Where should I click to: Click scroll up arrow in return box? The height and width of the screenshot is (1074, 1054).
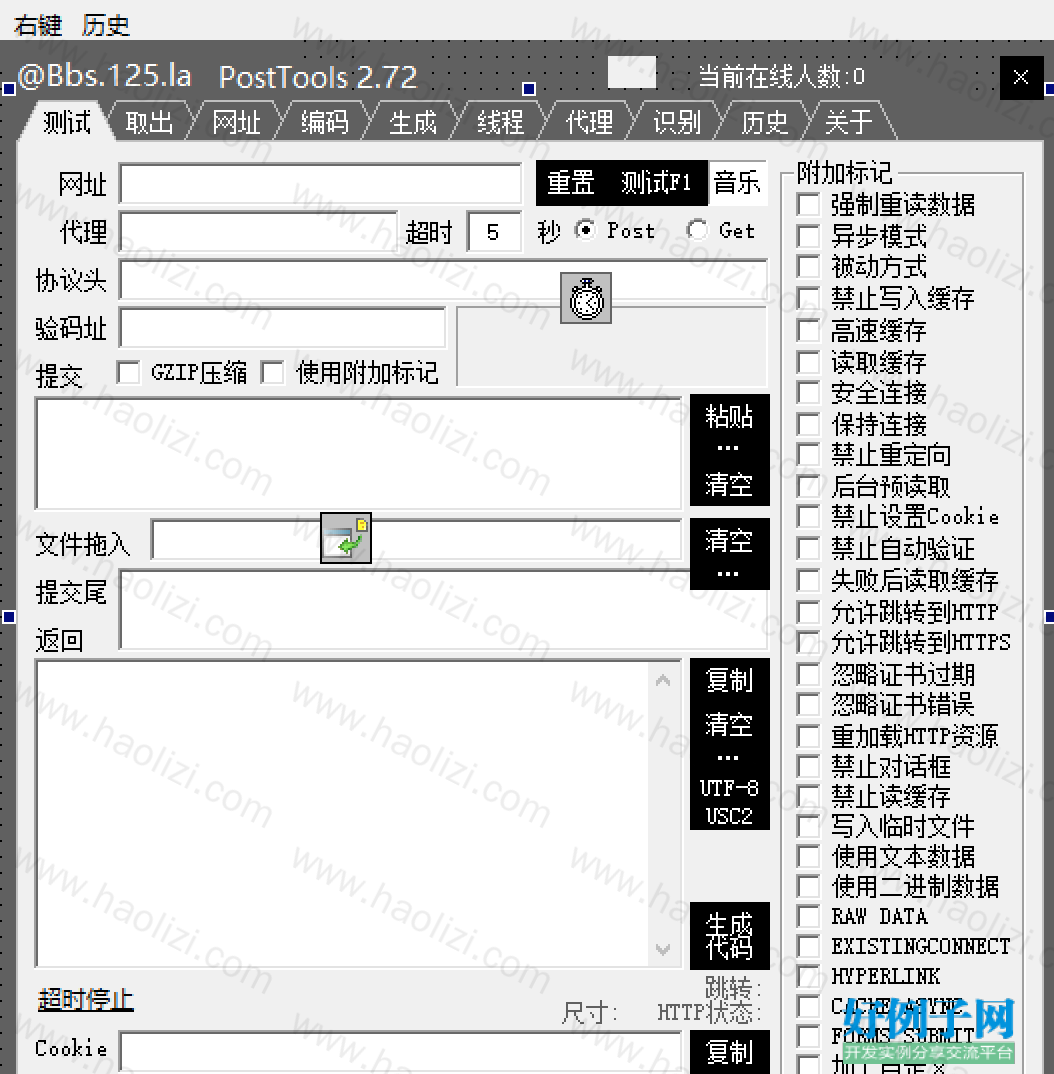[663, 680]
